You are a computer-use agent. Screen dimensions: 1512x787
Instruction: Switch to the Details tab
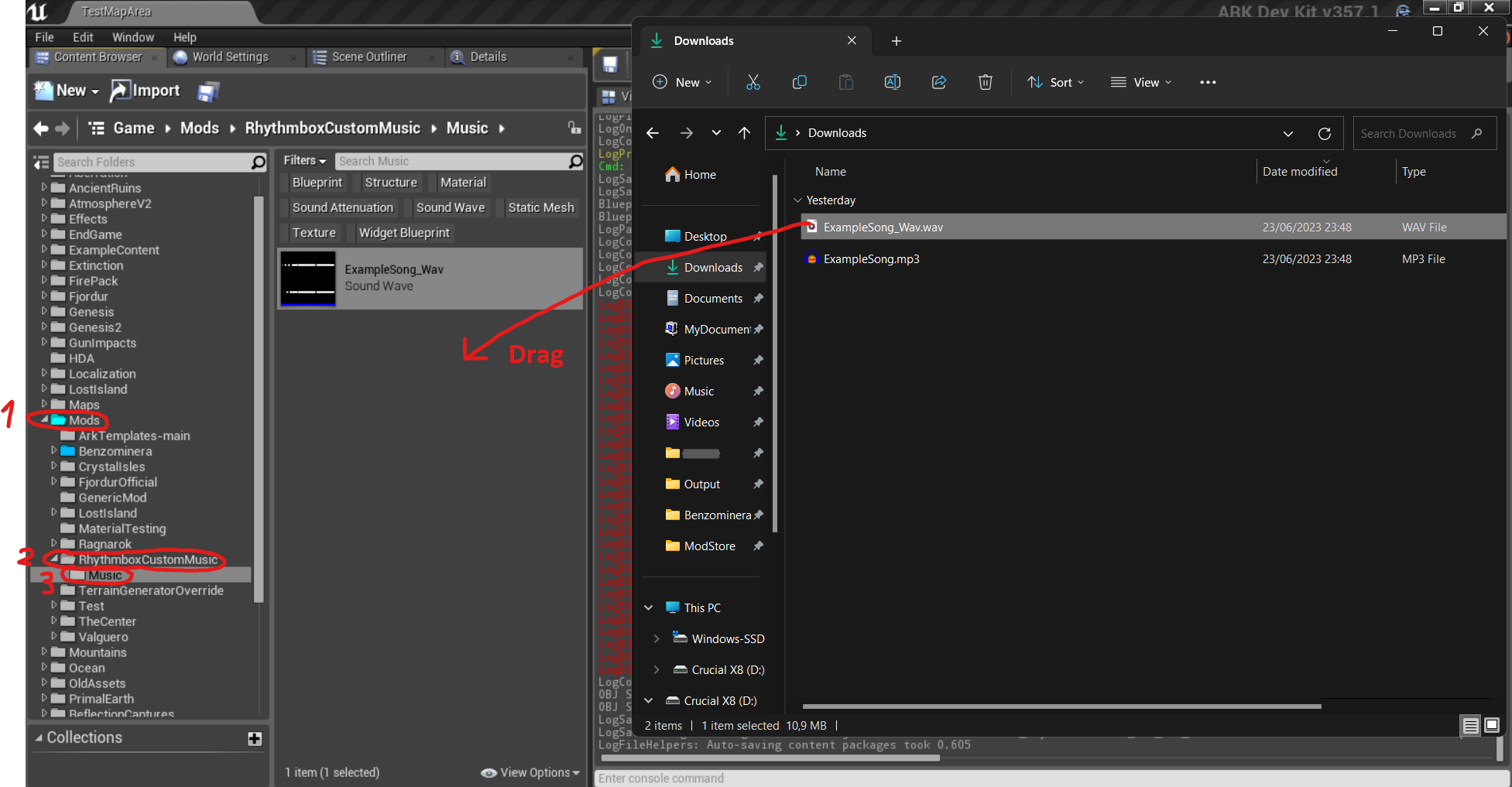point(488,57)
